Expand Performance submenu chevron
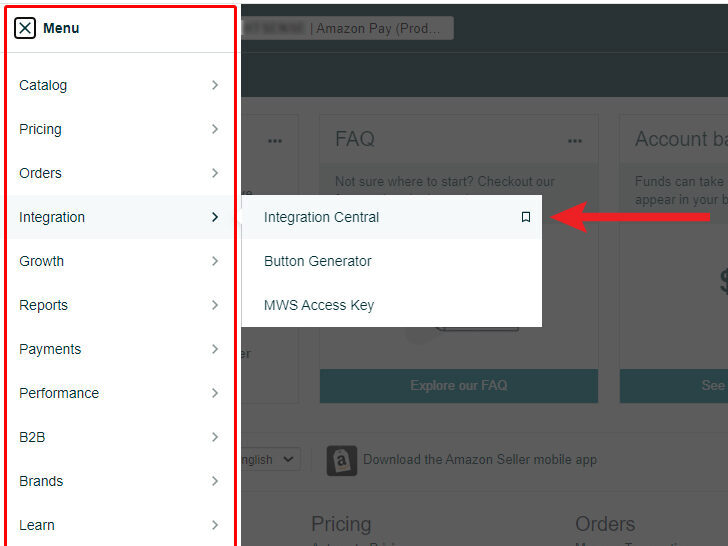This screenshot has height=546, width=728. point(214,393)
